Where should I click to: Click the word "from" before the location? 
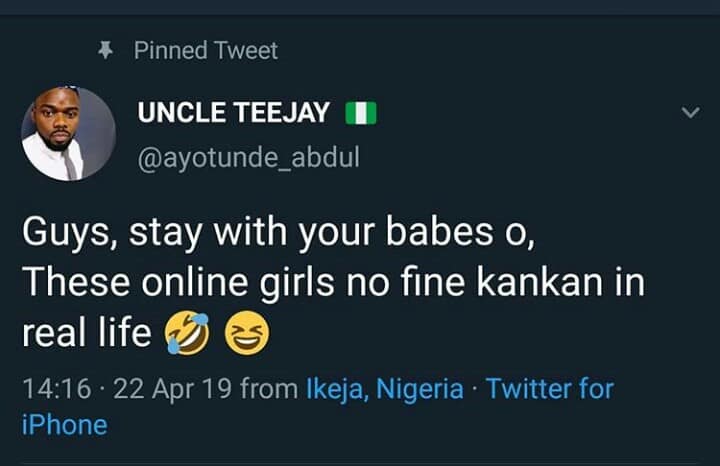point(270,389)
